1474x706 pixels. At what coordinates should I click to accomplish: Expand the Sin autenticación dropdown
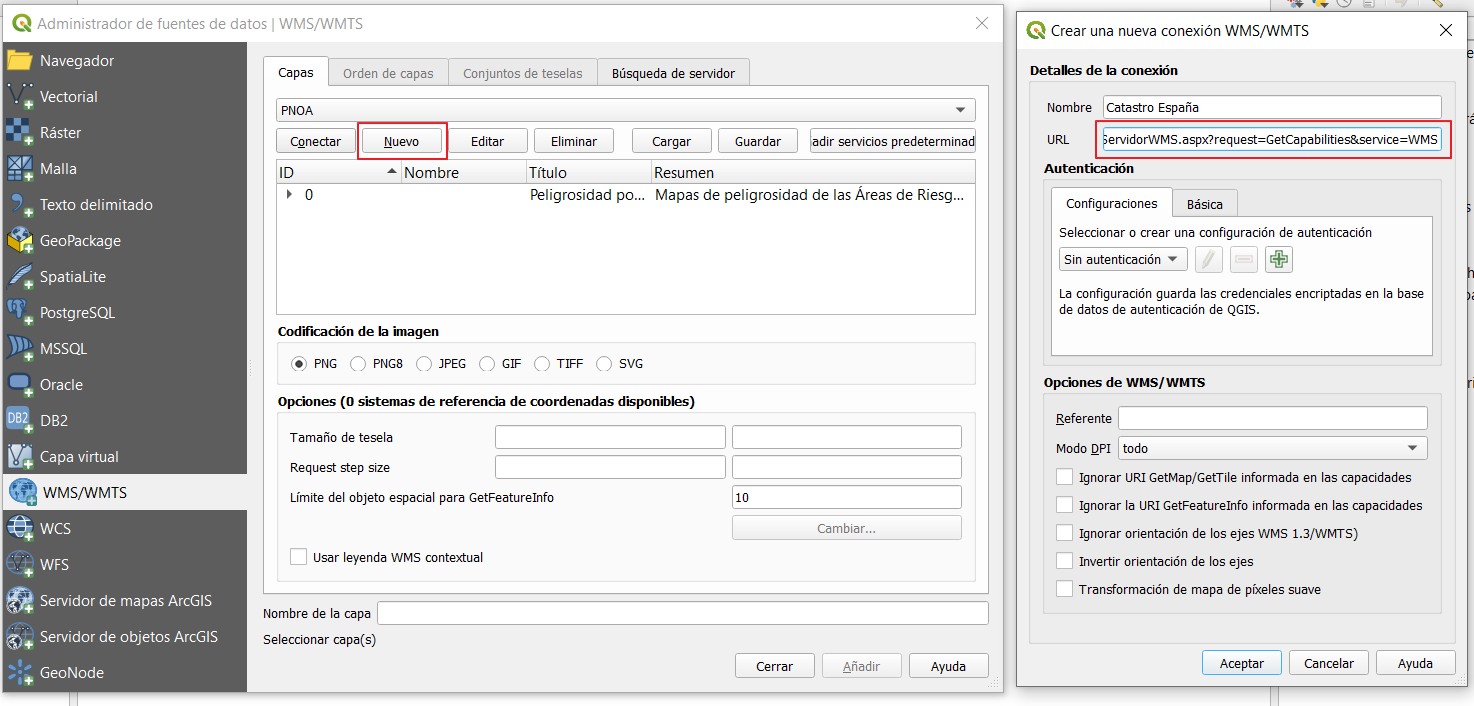pos(1123,260)
